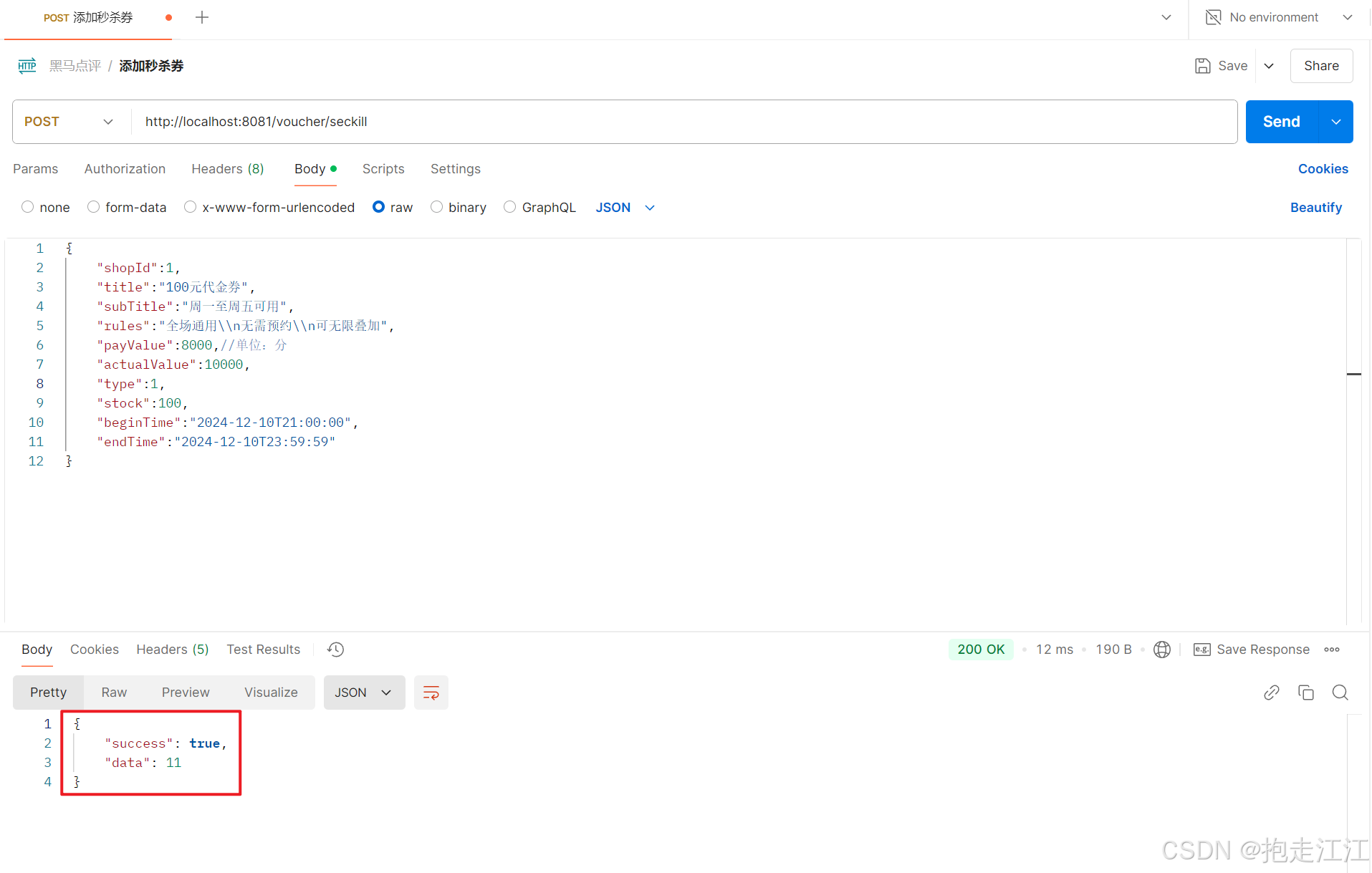Open the response Cookies tab
This screenshot has height=873, width=1372.
click(x=95, y=650)
